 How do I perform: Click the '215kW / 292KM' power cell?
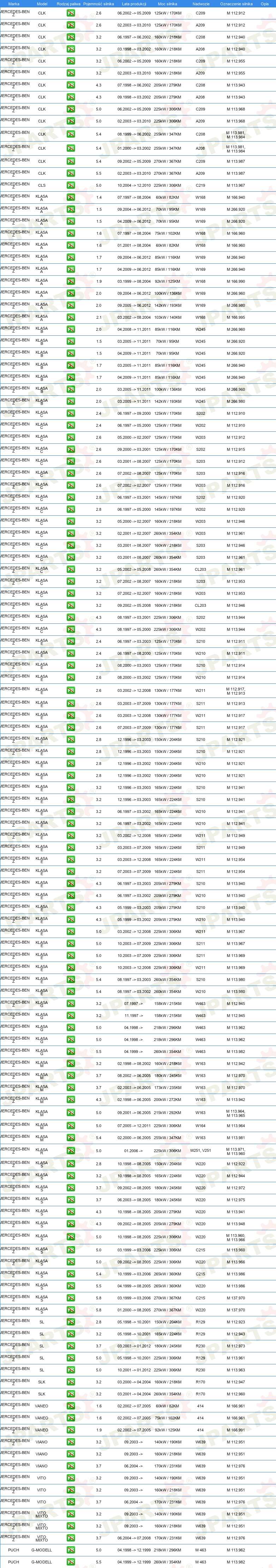168,1112
